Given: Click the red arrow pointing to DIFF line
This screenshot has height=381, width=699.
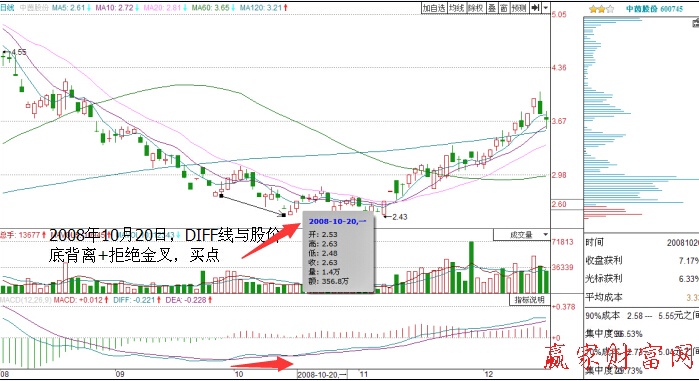Looking at the screenshot, I should tap(262, 365).
